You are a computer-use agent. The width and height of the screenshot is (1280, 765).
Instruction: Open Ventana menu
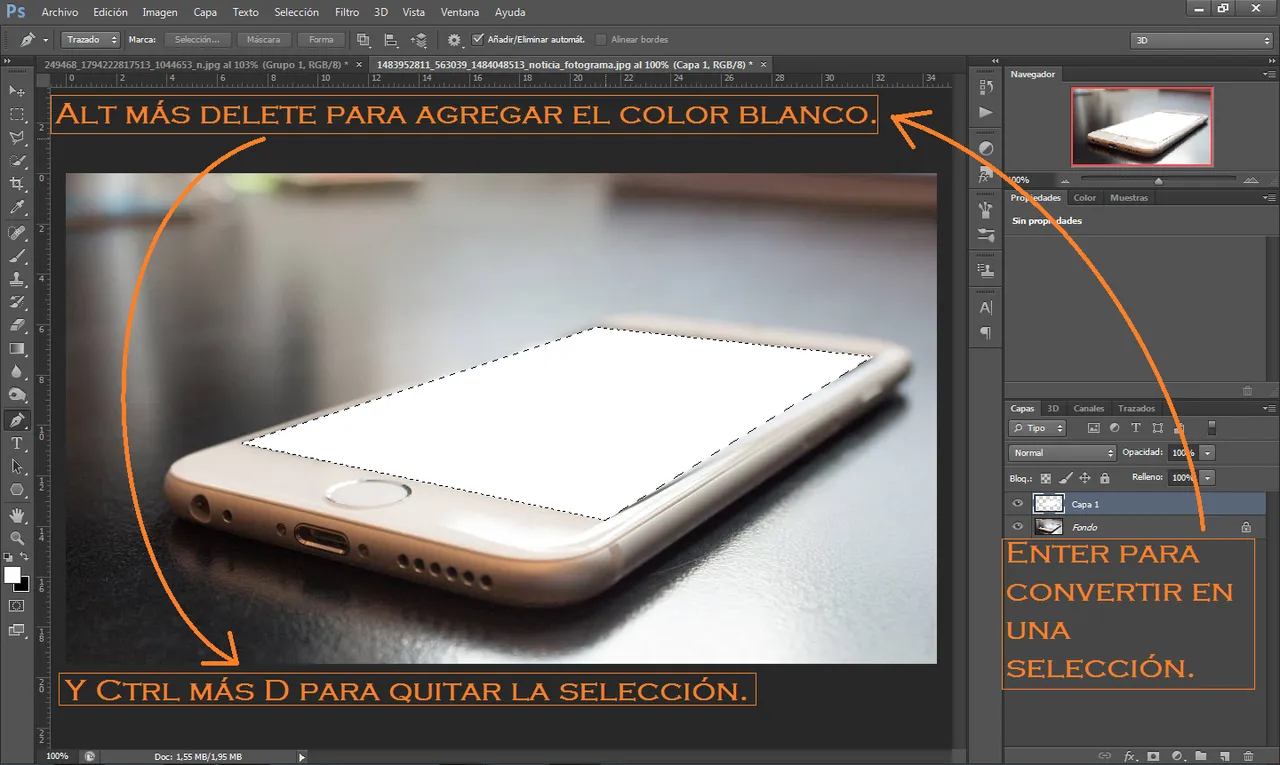(x=459, y=12)
